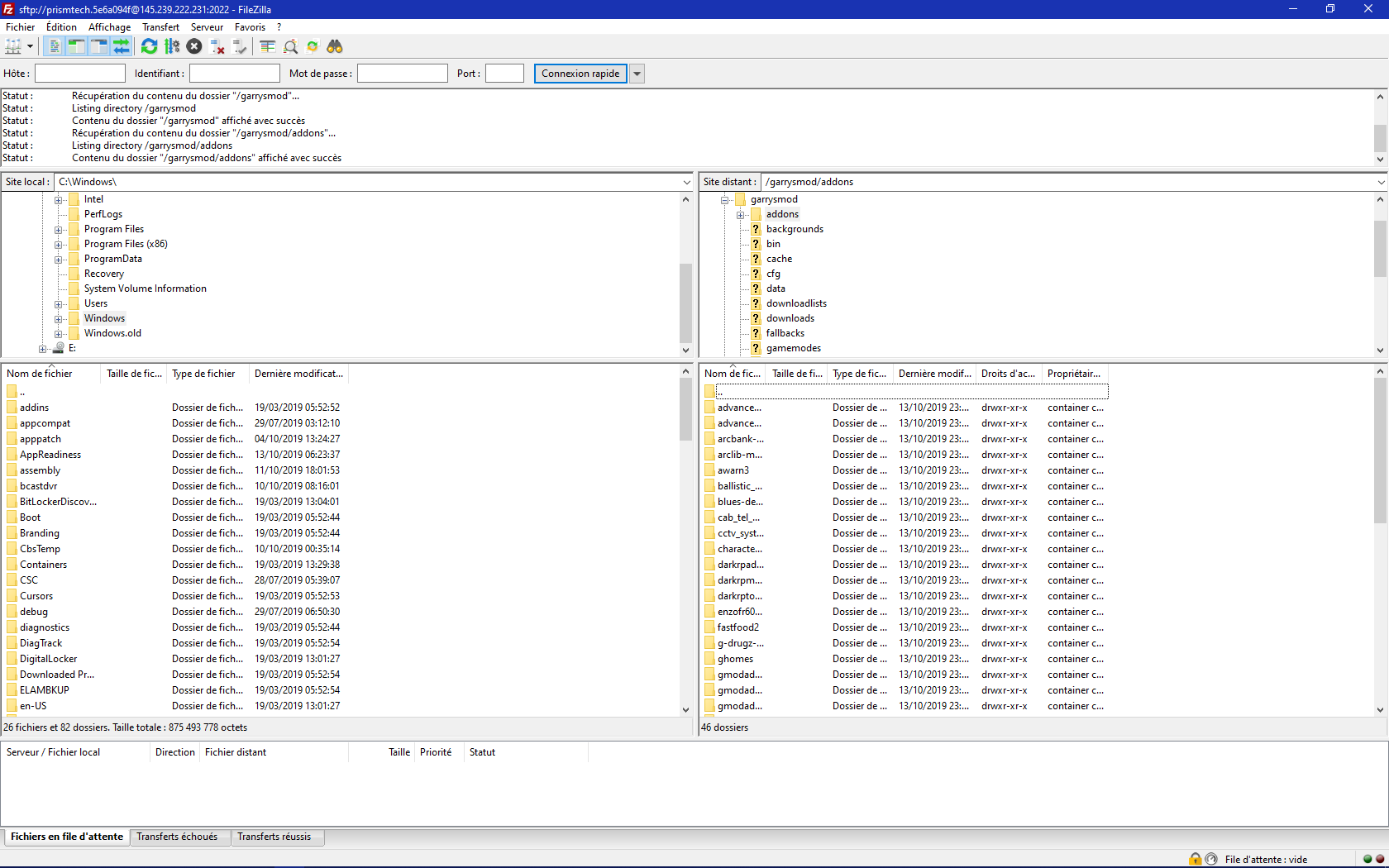The width and height of the screenshot is (1389, 868).
Task: Toggle the message log display
Action: [x=55, y=46]
